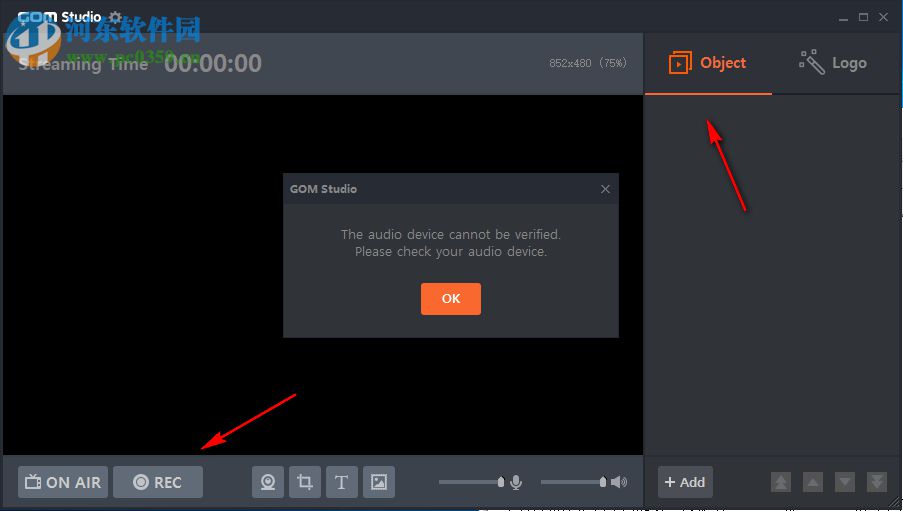Add a text object with T icon
This screenshot has width=903, height=511.
342,482
